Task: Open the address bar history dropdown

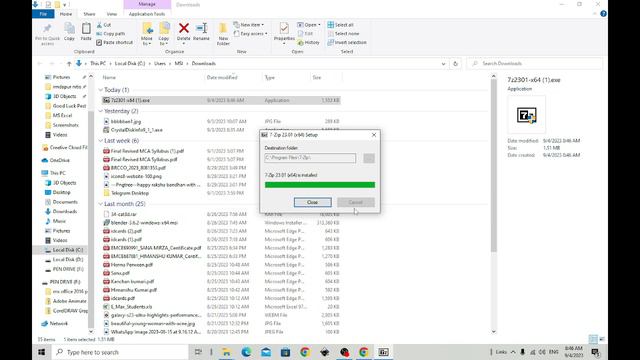Action: pyautogui.click(x=443, y=64)
